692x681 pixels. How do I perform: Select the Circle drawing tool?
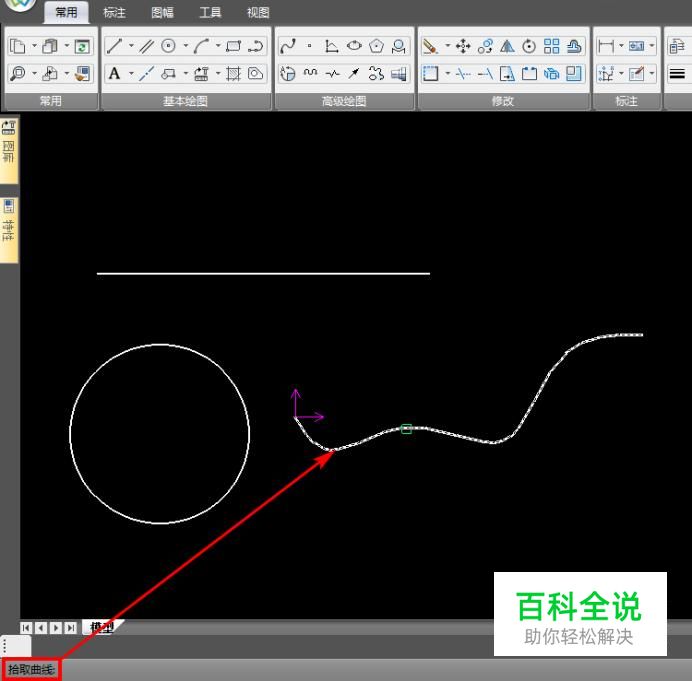tap(169, 46)
